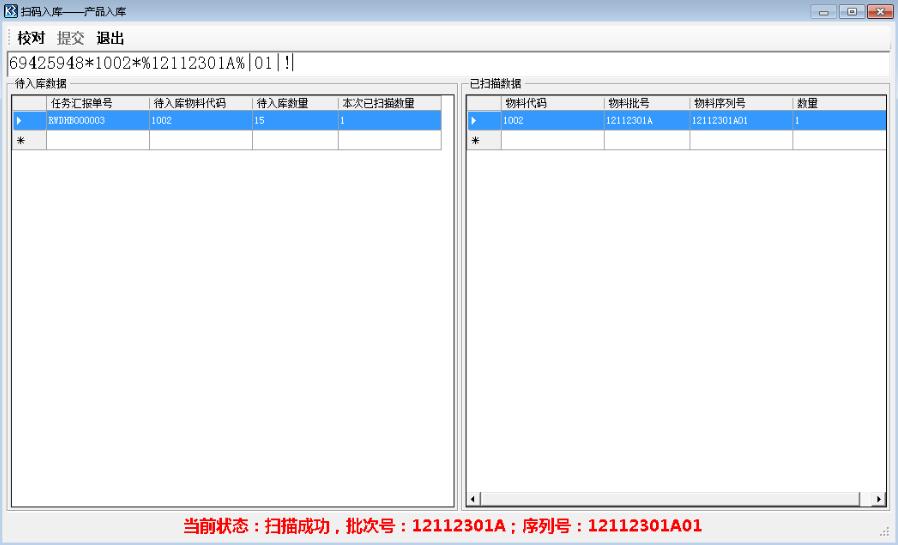Click the window resize grip icon
The image size is (898, 545).
(x=885, y=532)
